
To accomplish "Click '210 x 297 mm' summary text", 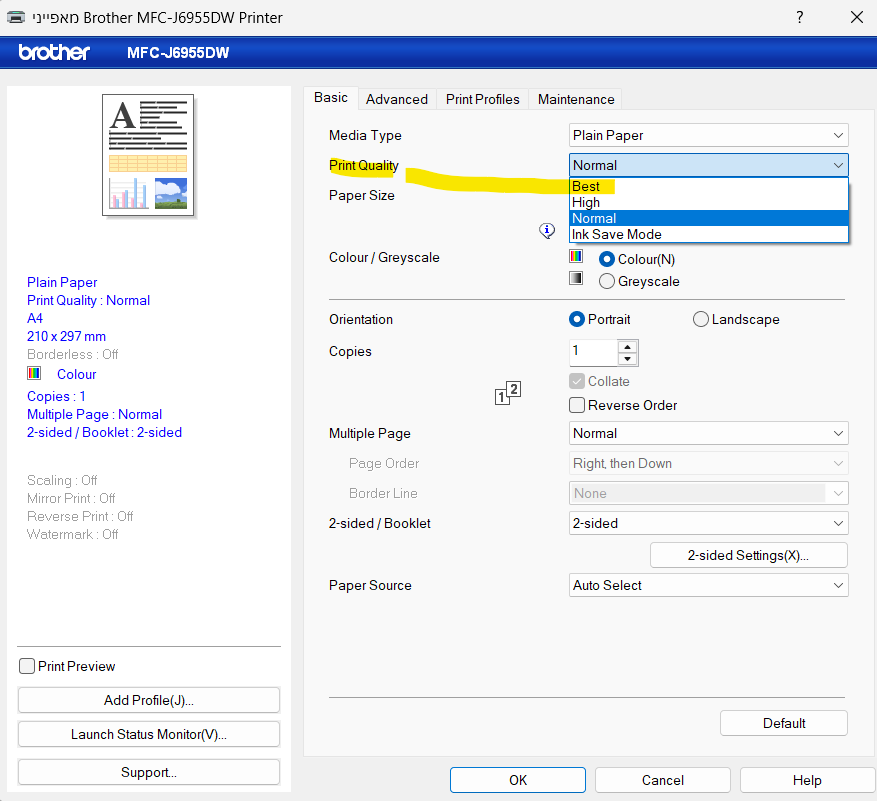I will pos(66,336).
